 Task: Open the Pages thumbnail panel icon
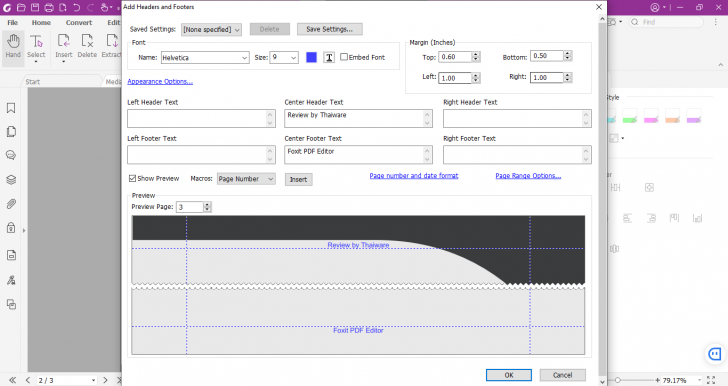[x=11, y=131]
